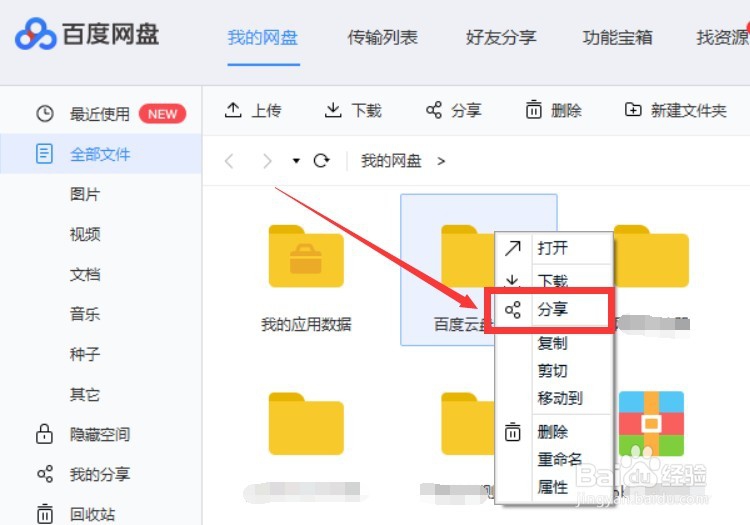The height and width of the screenshot is (525, 750).
Task: Select 全部文件 in sidebar
Action: tap(100, 154)
